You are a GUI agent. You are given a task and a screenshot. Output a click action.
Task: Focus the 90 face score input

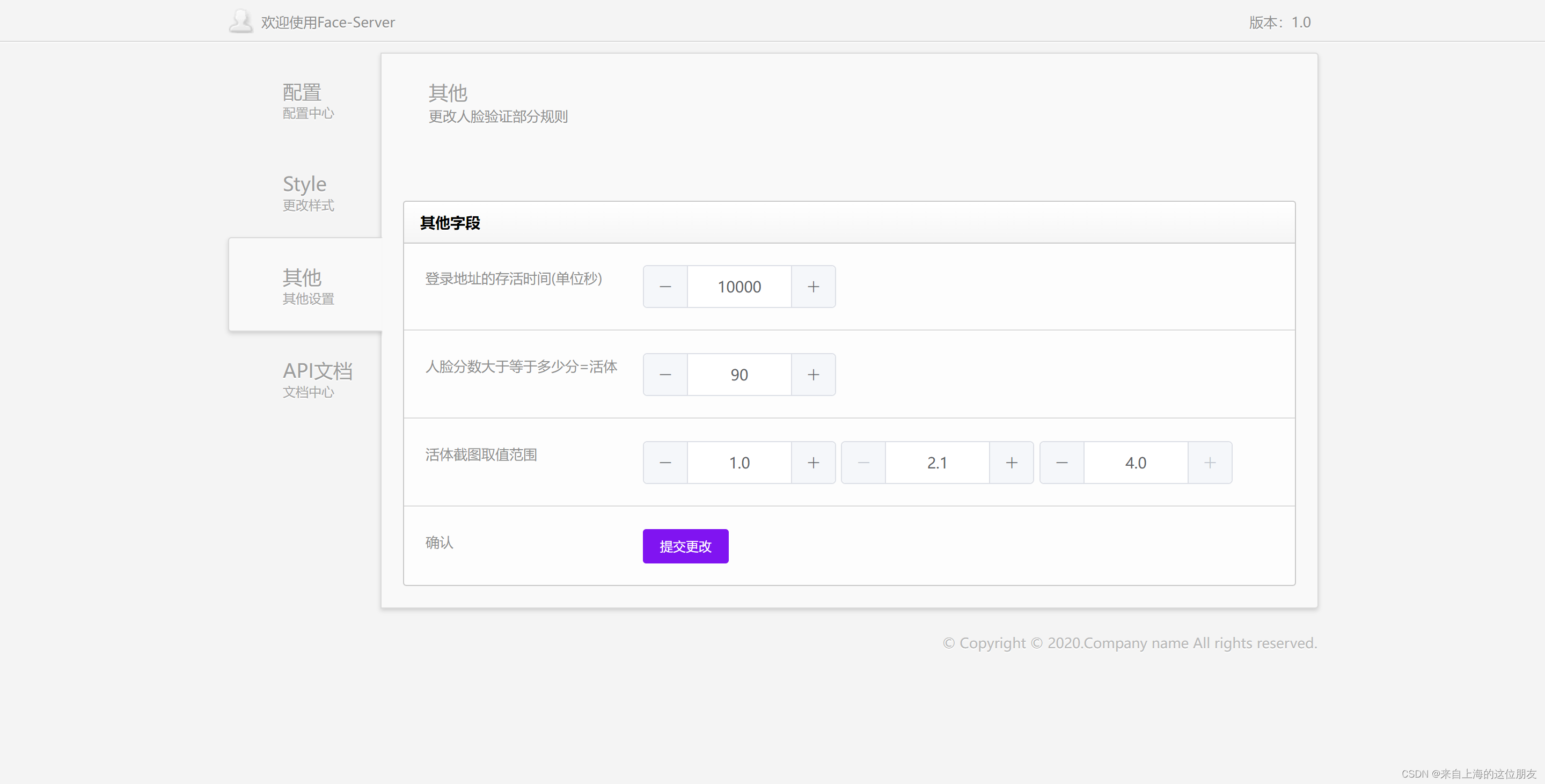tap(739, 375)
